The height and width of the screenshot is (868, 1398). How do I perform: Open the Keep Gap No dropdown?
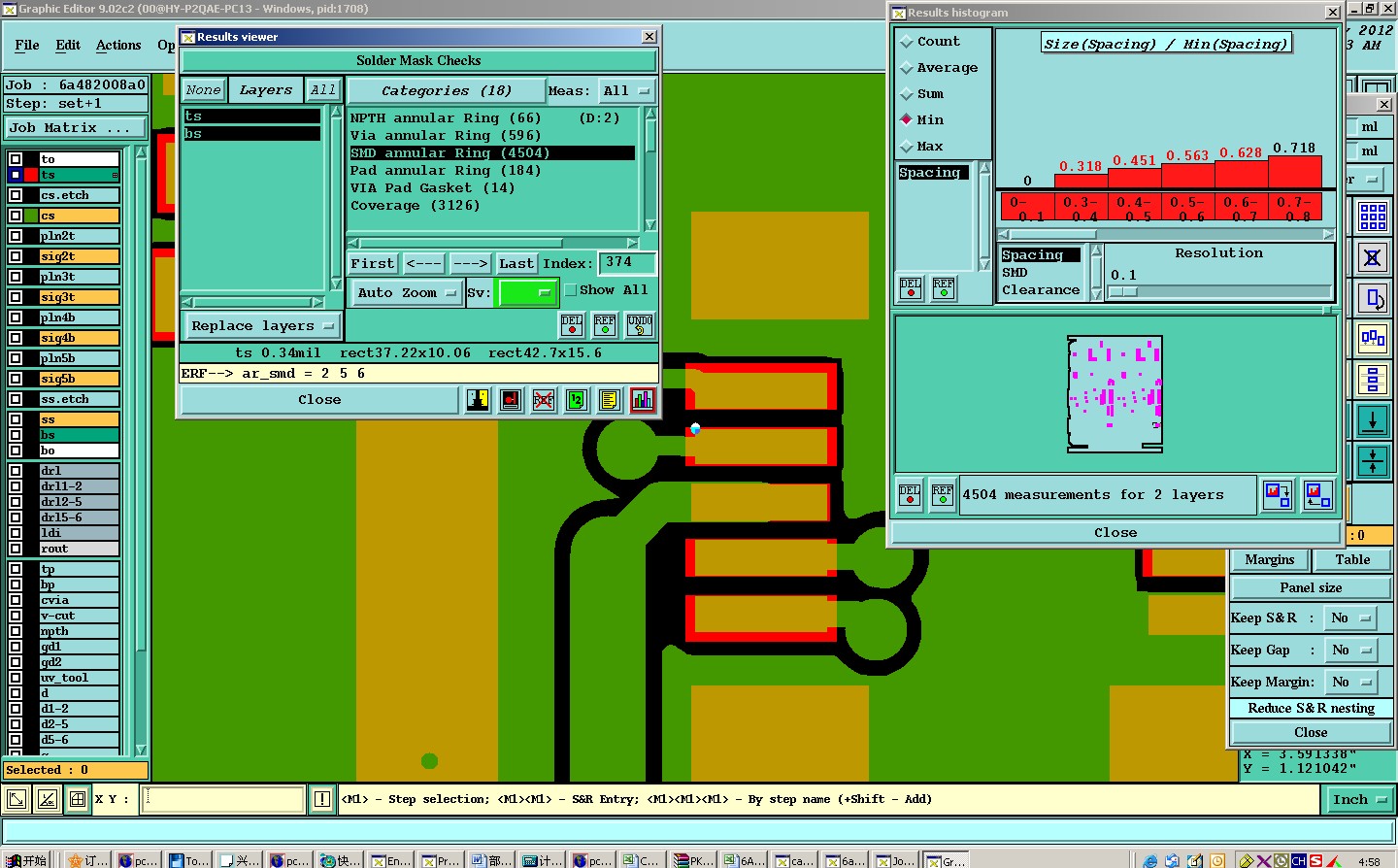[x=1351, y=651]
